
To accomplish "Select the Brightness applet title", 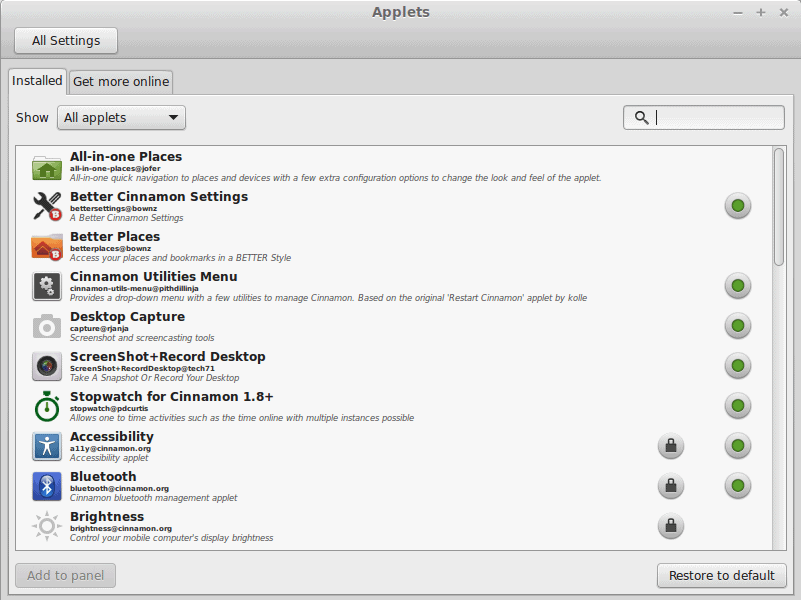I will (x=107, y=516).
